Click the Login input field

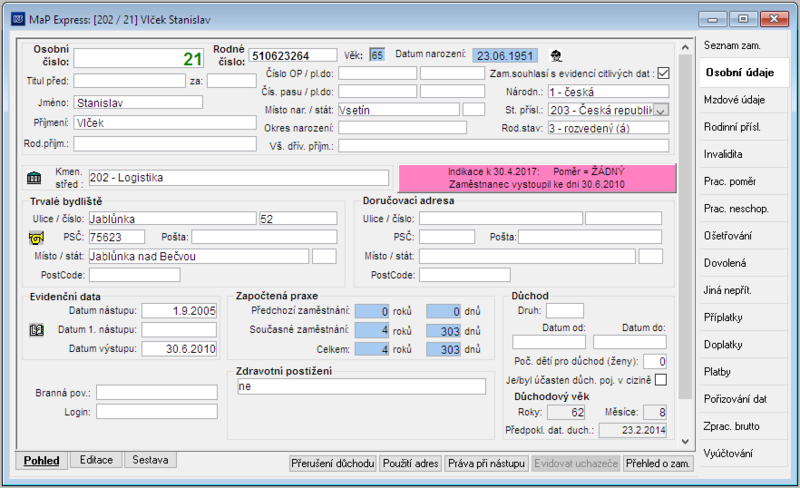[157, 411]
